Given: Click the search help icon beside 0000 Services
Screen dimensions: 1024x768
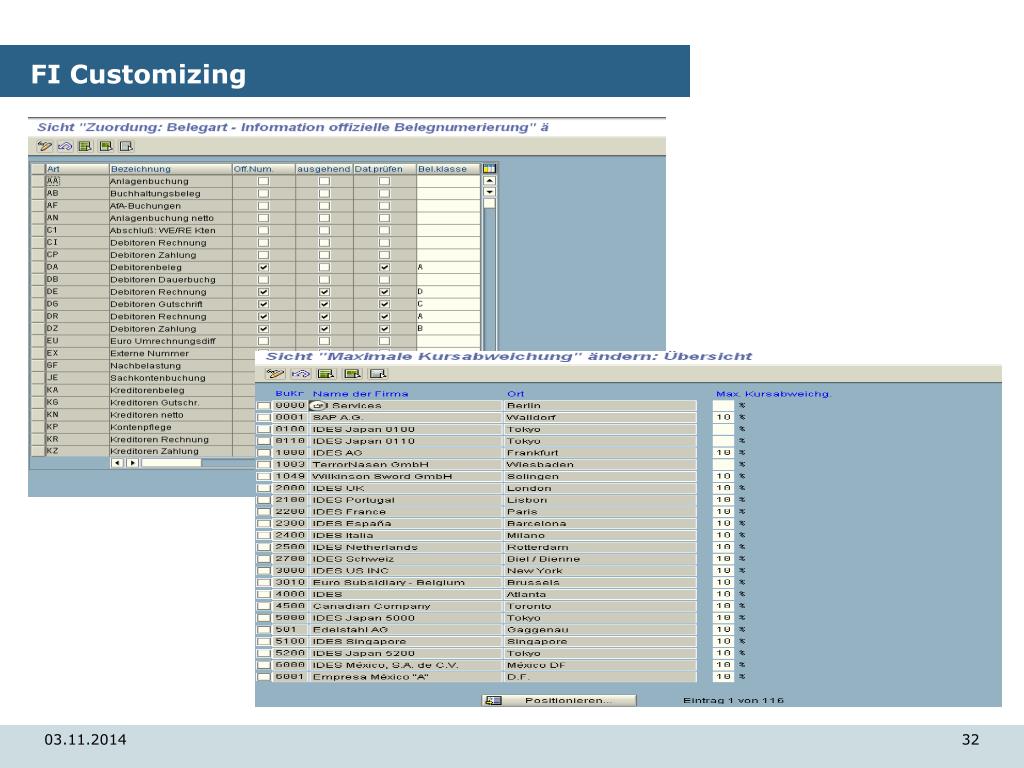Looking at the screenshot, I should click(x=317, y=406).
